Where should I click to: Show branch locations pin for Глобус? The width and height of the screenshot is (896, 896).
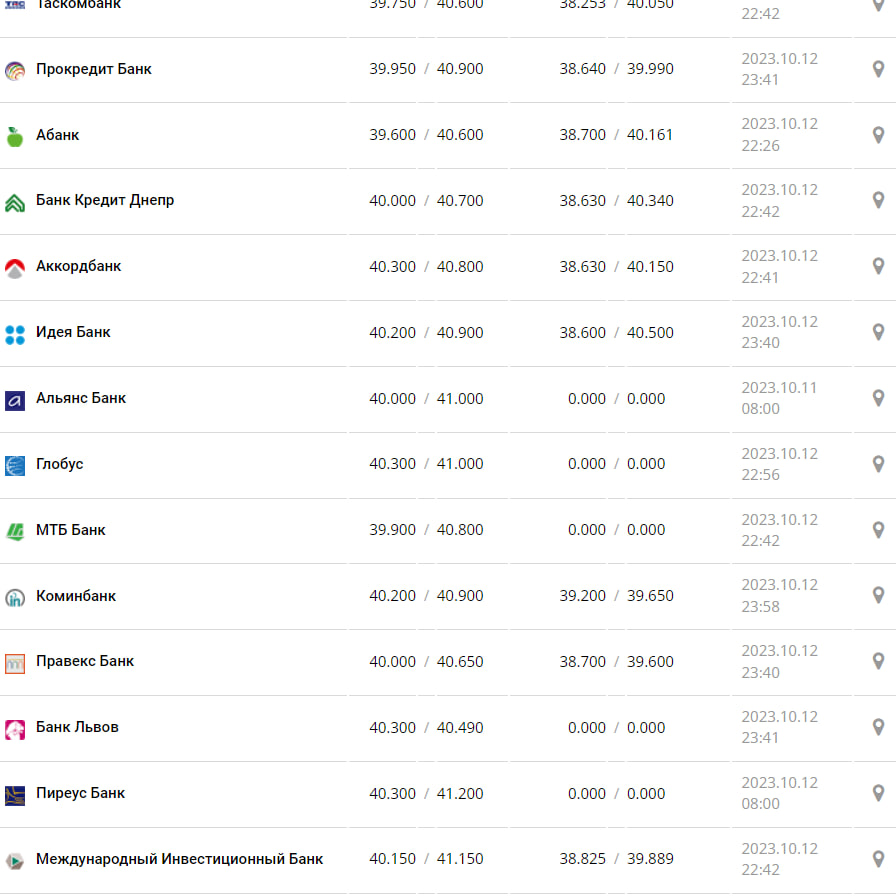click(x=878, y=464)
